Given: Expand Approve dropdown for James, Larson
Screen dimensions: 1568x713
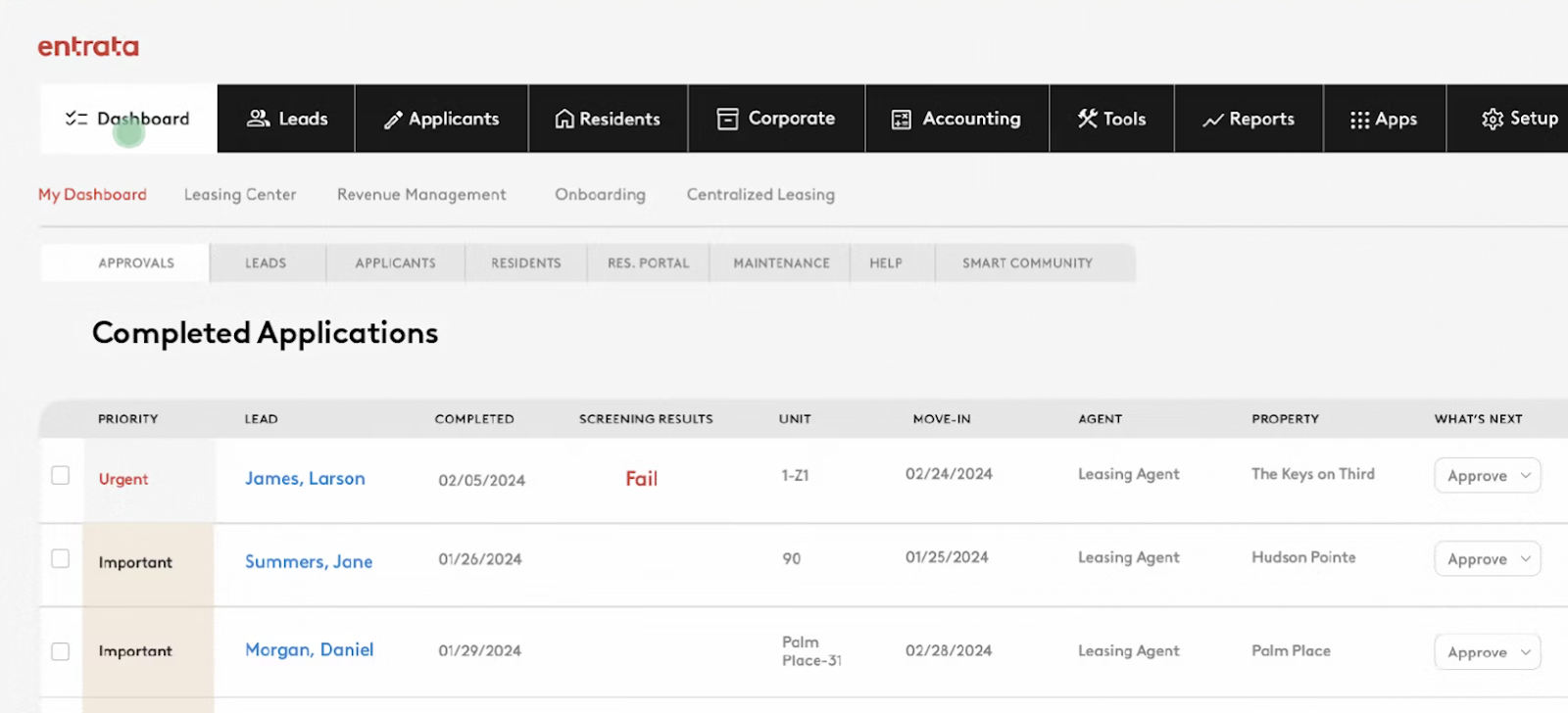Looking at the screenshot, I should [1488, 476].
